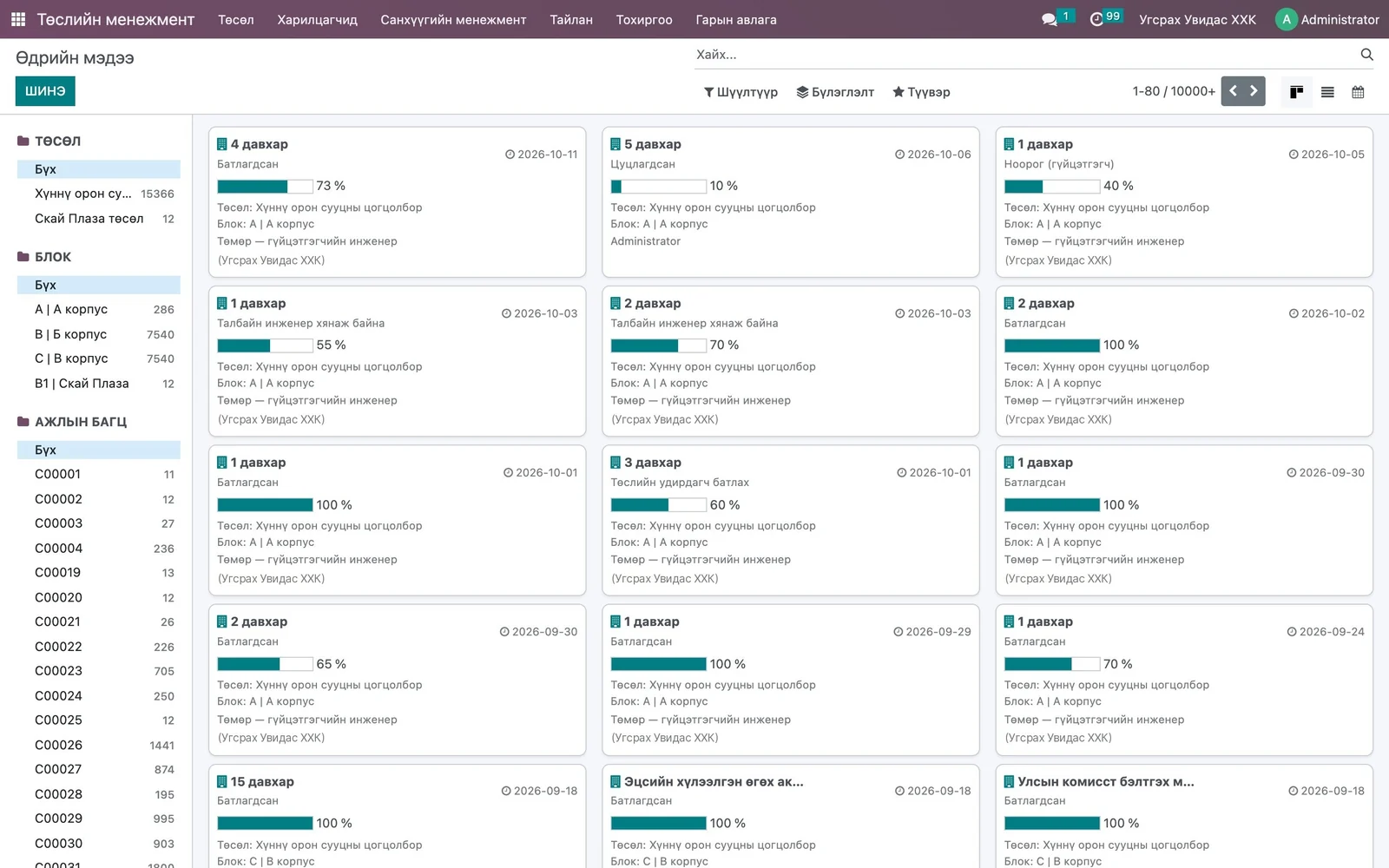The height and width of the screenshot is (868, 1389).
Task: Open the Санхүүгийн менежмент menu
Action: click(453, 19)
